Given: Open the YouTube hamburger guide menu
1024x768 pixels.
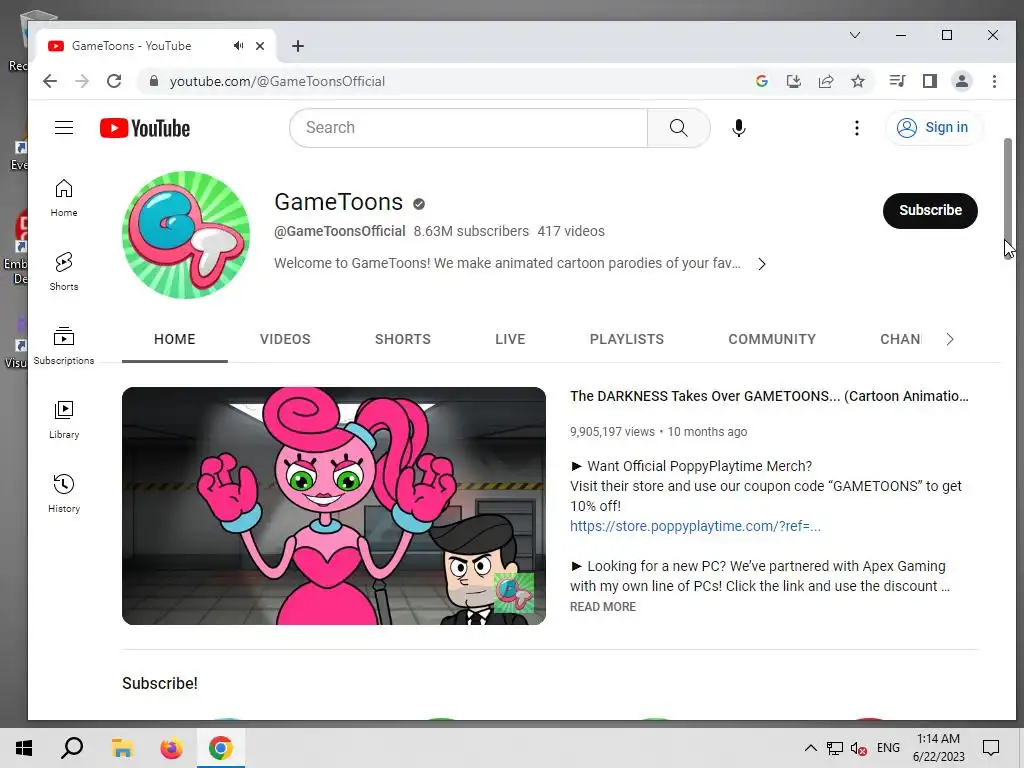Looking at the screenshot, I should (x=63, y=127).
